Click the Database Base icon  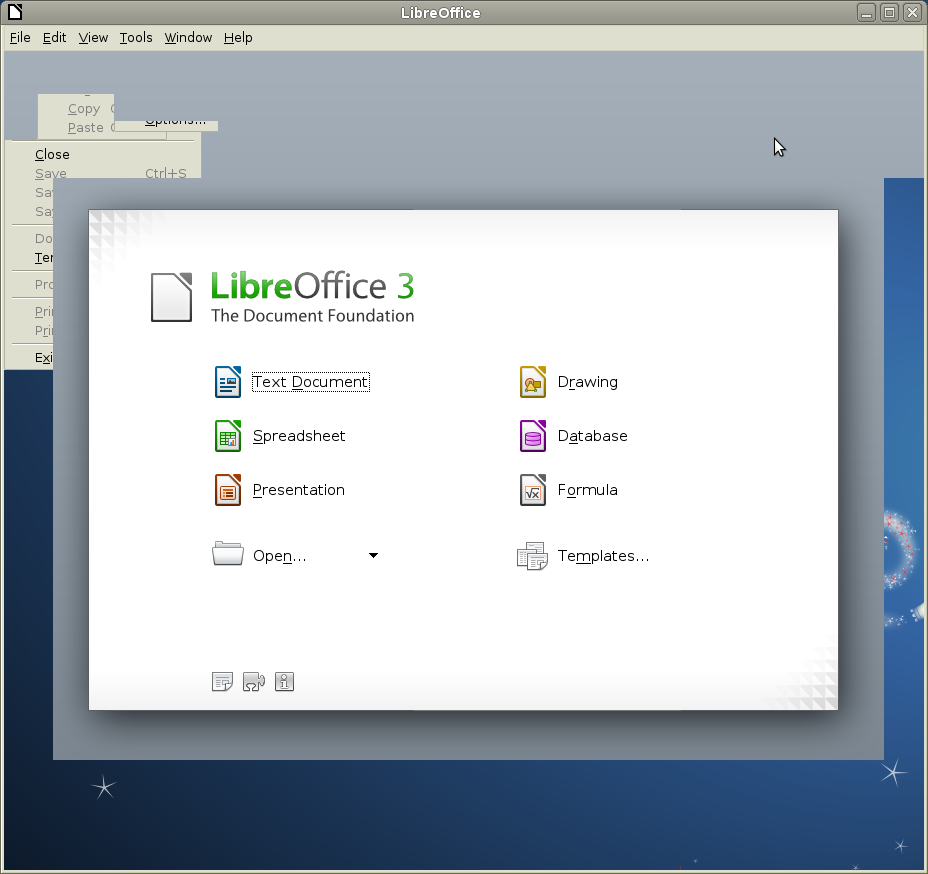(533, 436)
